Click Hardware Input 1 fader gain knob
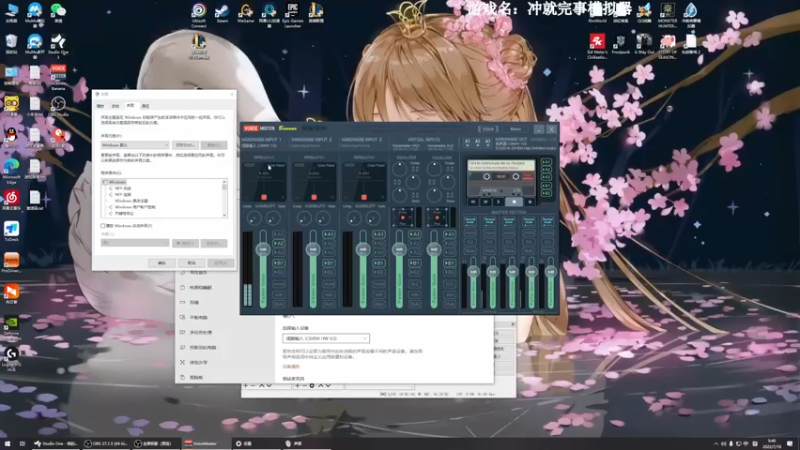This screenshot has width=800, height=450. click(x=263, y=249)
